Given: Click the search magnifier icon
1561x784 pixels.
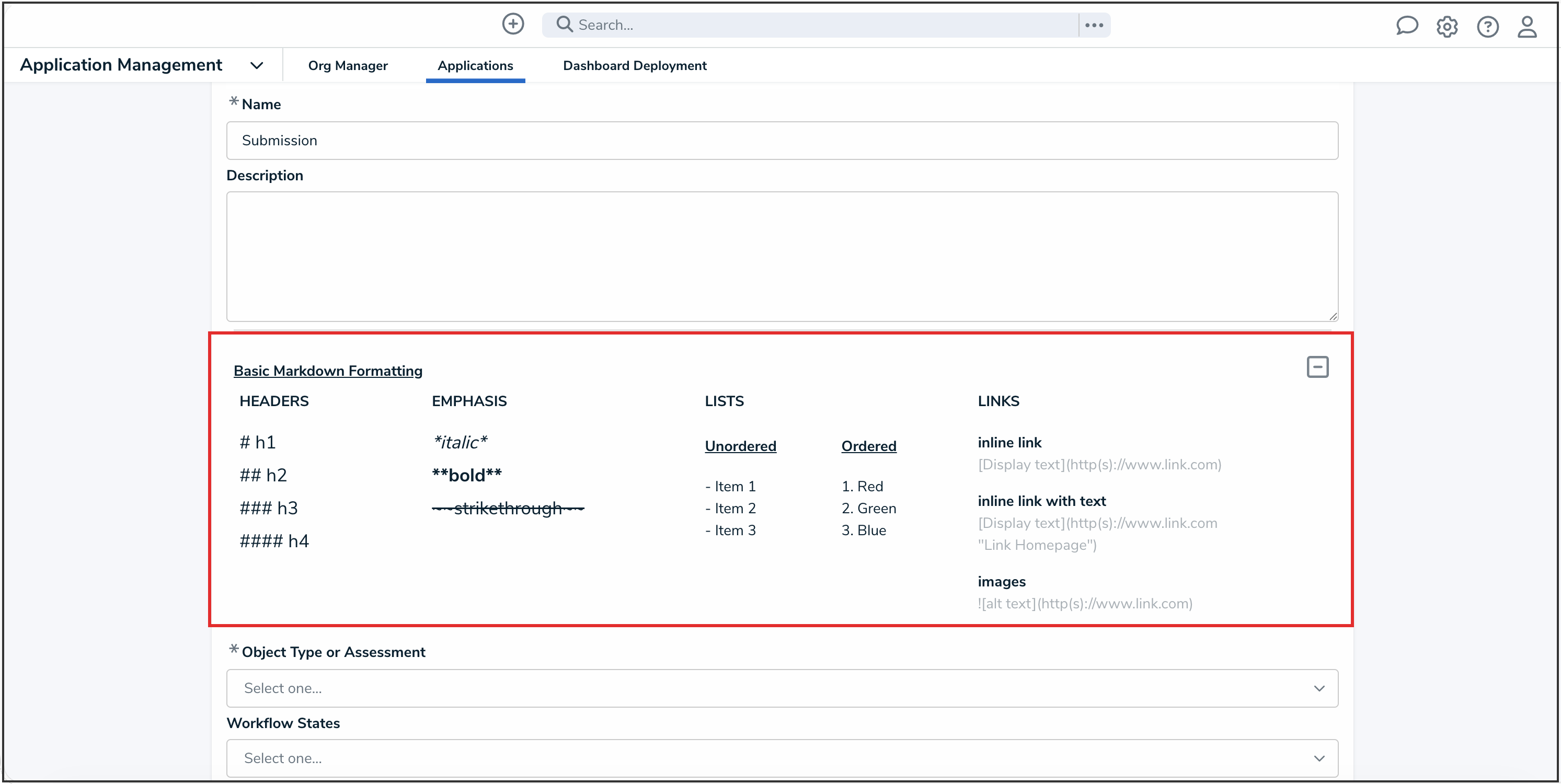Looking at the screenshot, I should (x=564, y=24).
